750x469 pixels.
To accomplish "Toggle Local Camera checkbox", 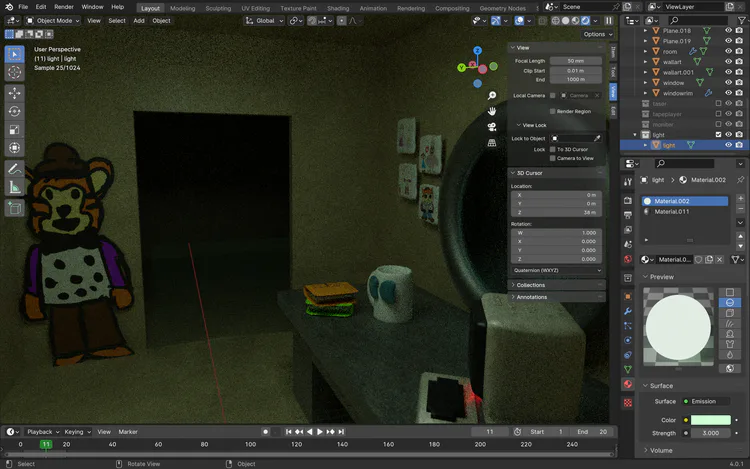I will [552, 96].
